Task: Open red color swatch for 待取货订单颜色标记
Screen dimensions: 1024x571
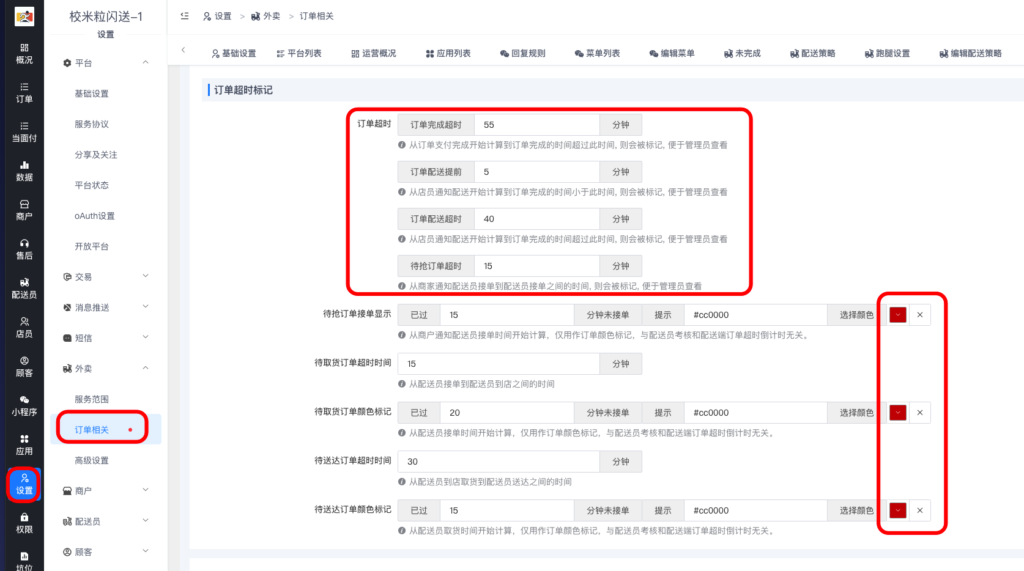Action: [x=898, y=413]
